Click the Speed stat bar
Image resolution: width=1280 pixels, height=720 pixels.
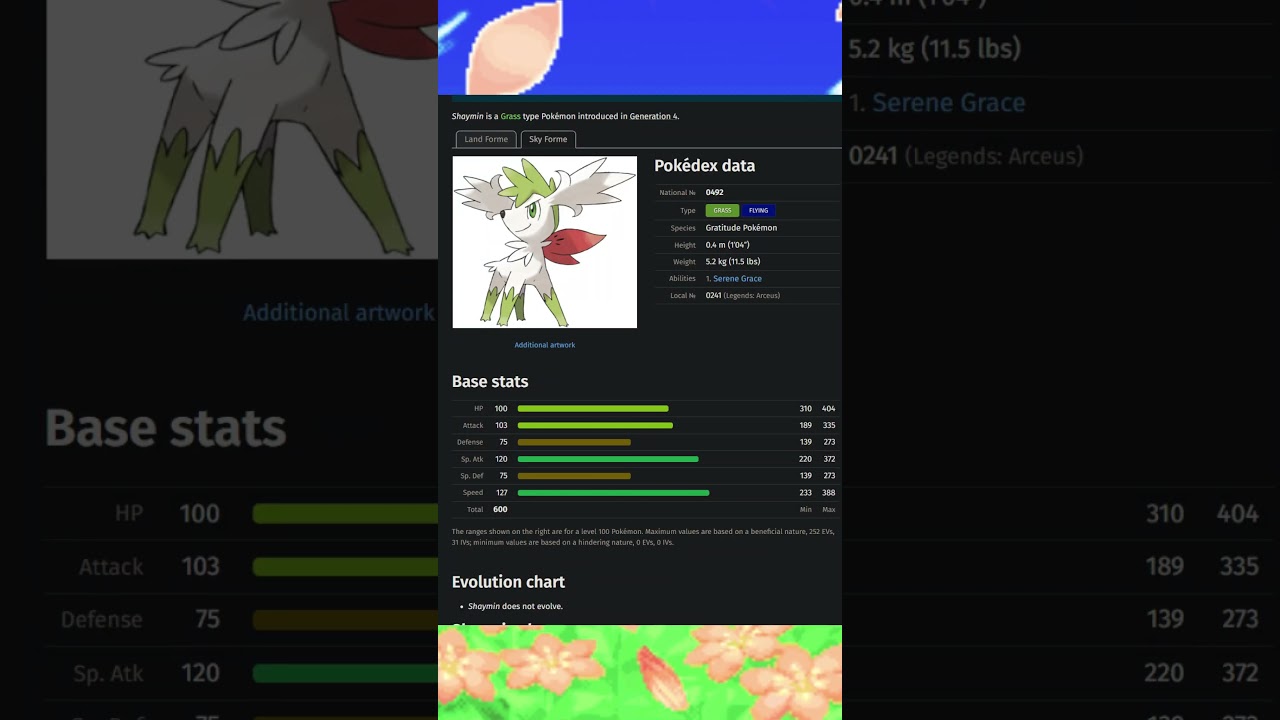[x=614, y=493]
